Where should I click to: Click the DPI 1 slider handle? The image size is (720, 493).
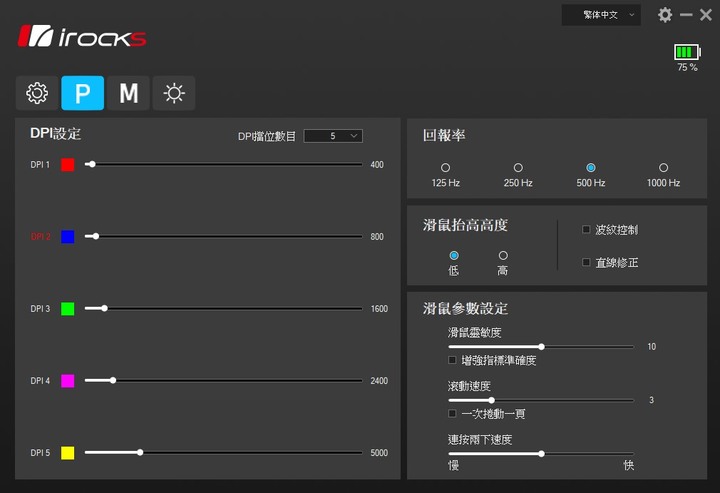(92, 164)
